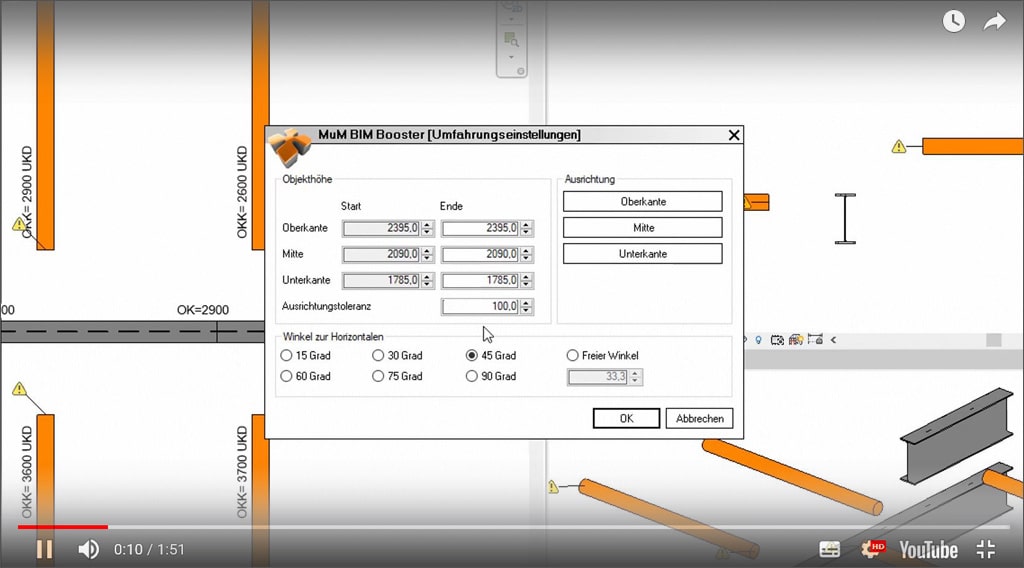
Task: Click Mitte Ende value field
Action: click(x=480, y=254)
